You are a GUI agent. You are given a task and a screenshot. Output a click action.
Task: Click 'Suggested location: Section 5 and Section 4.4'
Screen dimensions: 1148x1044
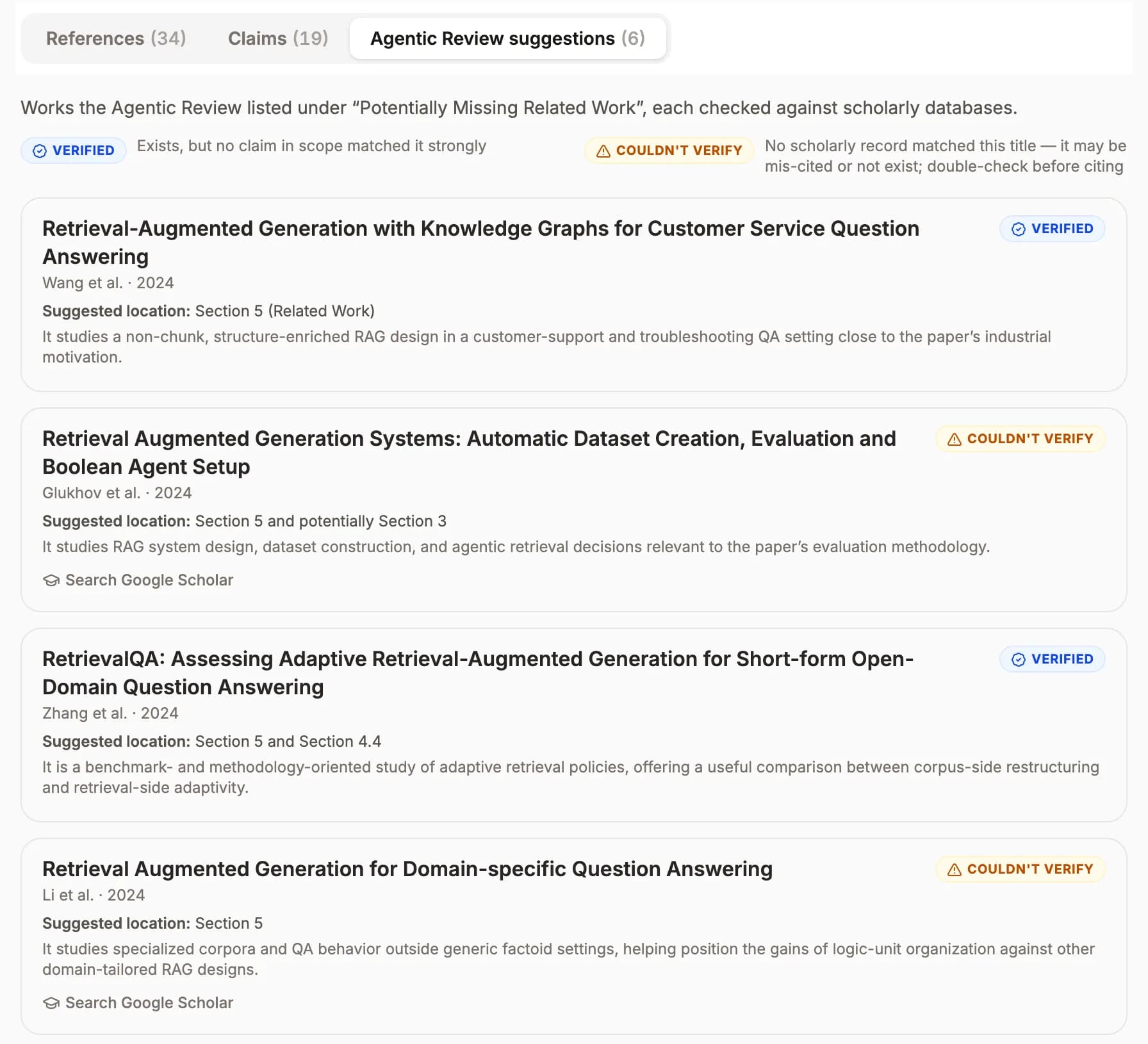(x=211, y=742)
